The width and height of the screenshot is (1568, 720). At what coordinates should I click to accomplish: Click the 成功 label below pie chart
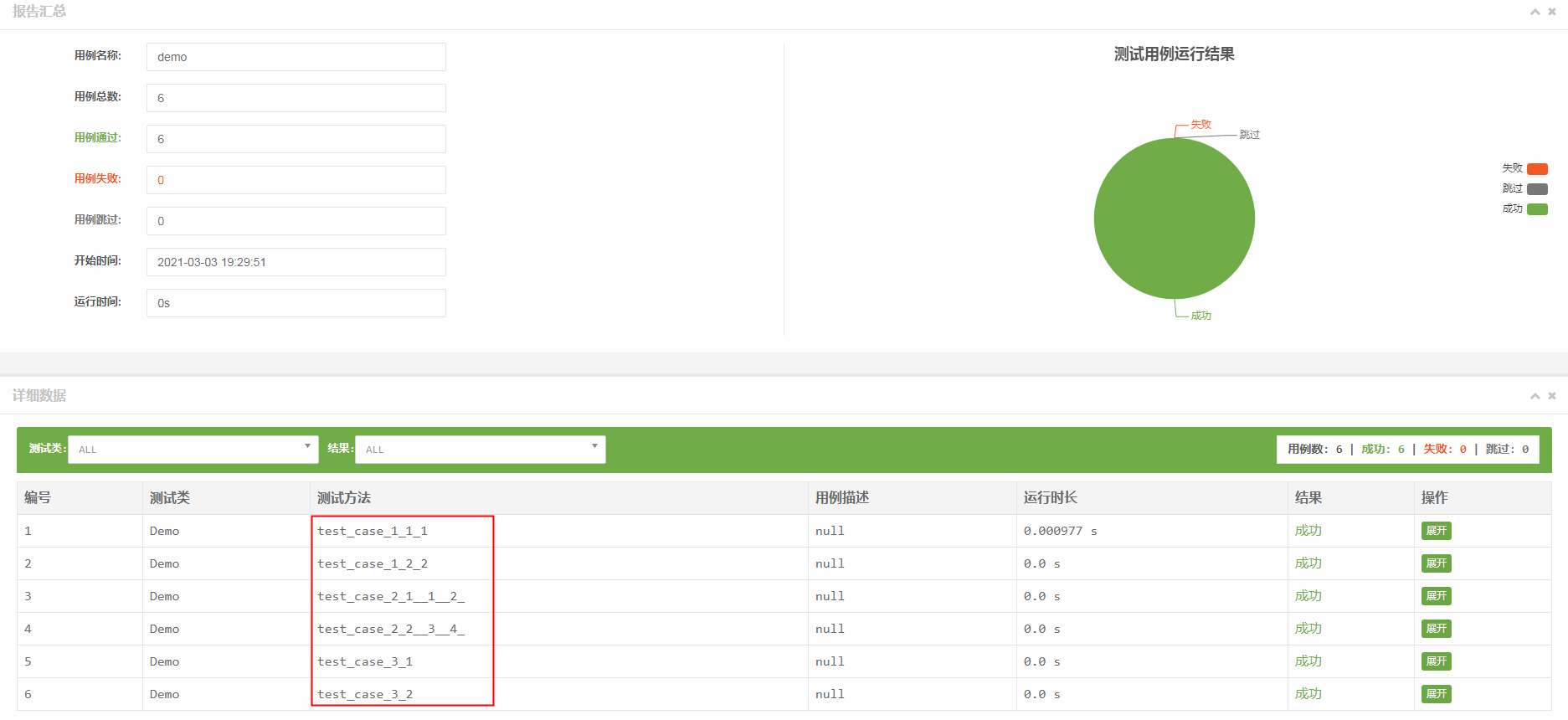tap(1201, 316)
